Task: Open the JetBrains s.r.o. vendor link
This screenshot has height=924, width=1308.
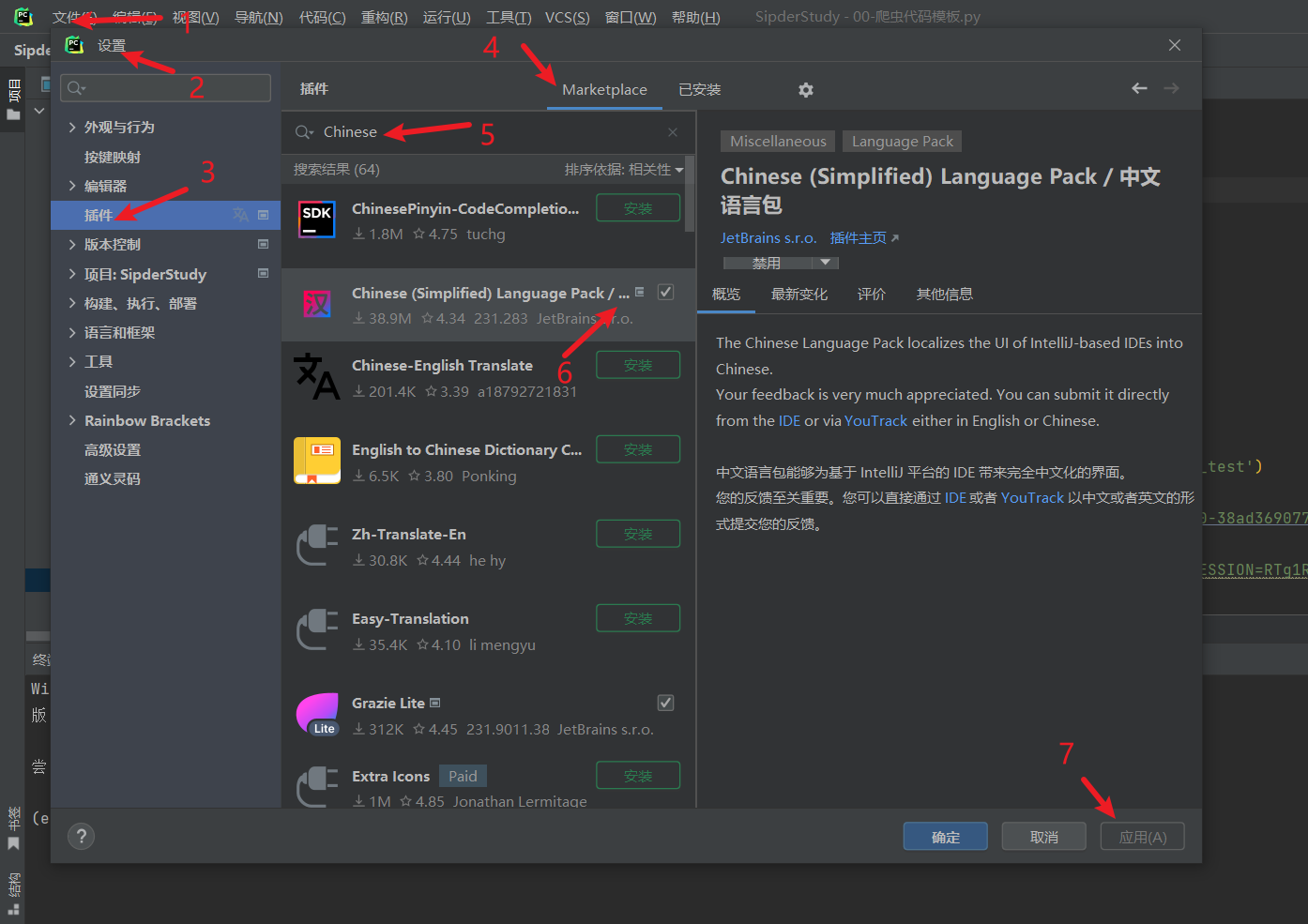Action: click(x=768, y=237)
